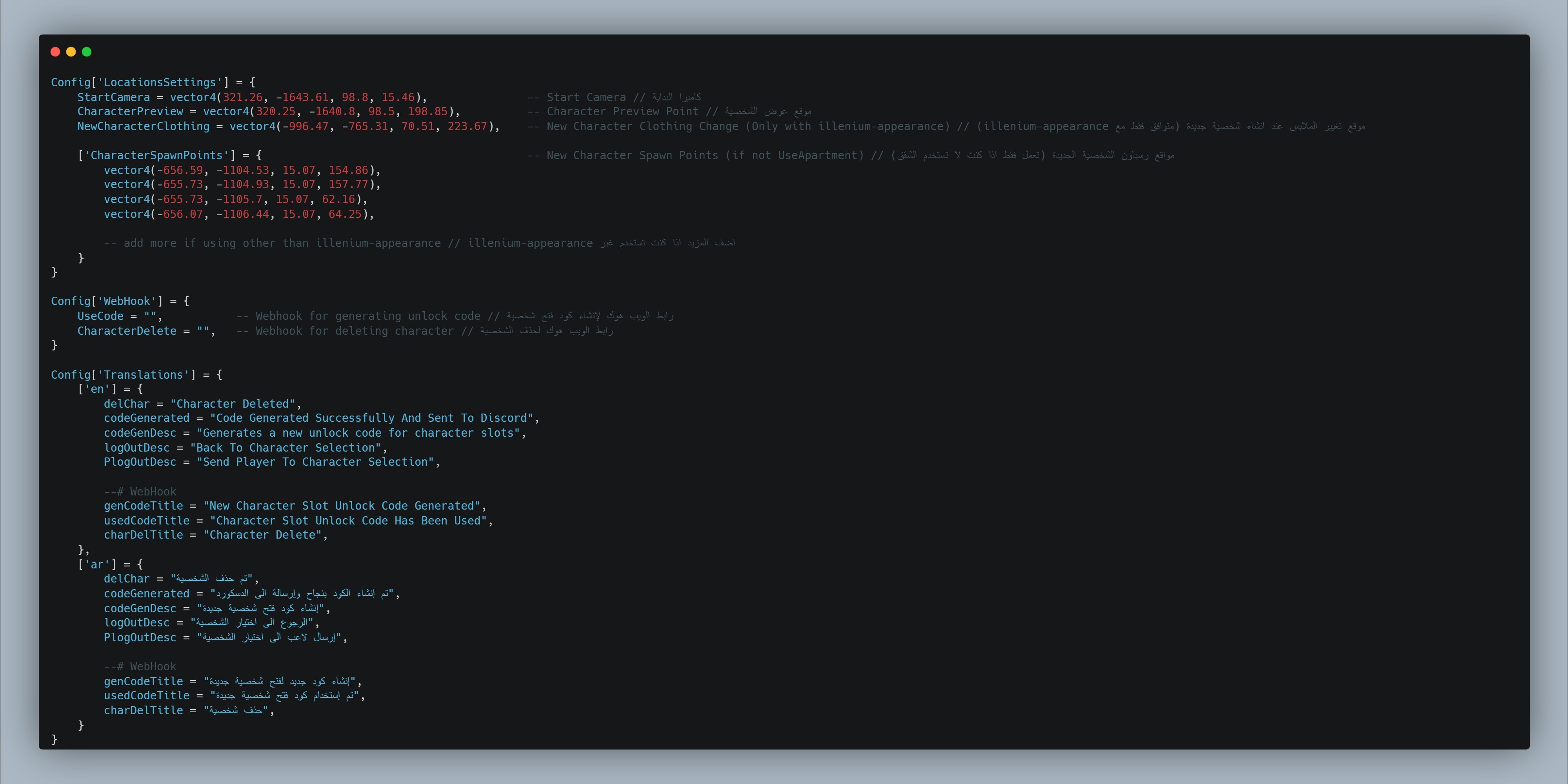Click the StartCamera variable name

[113, 97]
